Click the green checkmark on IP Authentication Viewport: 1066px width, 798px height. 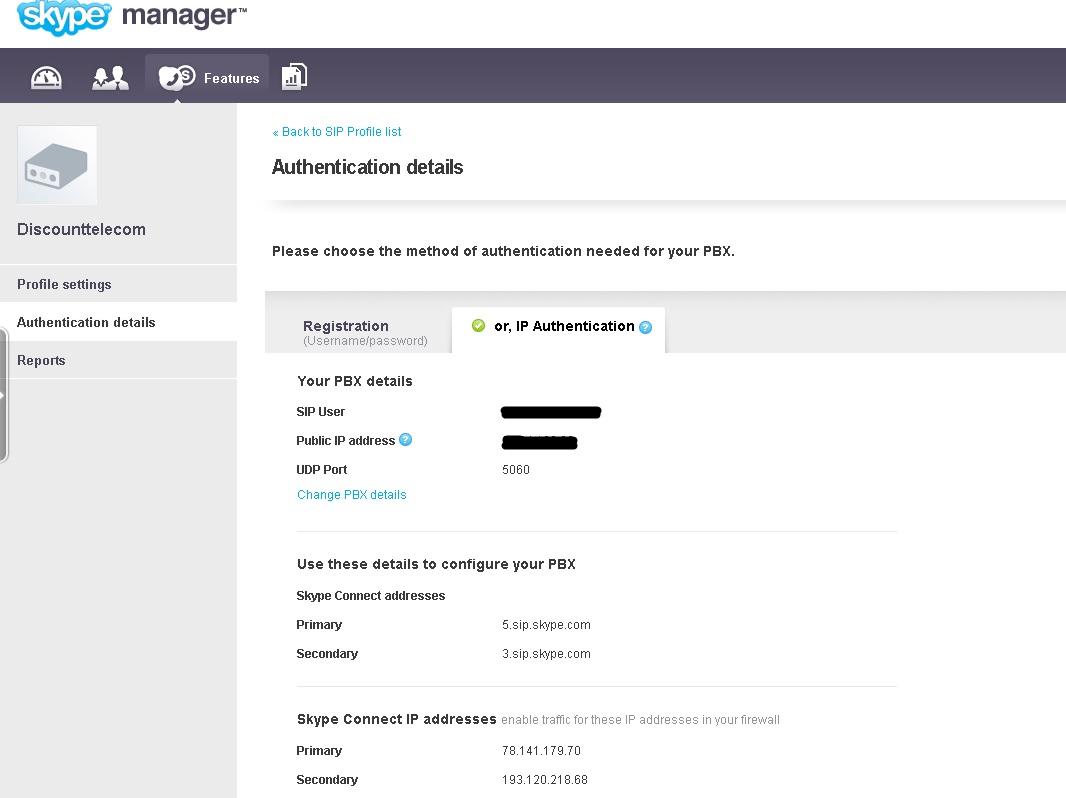(x=478, y=326)
